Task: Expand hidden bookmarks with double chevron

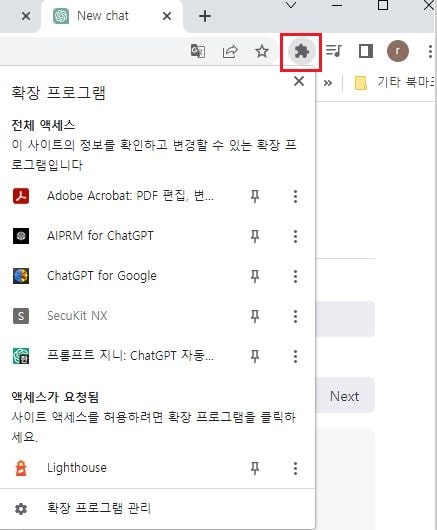Action: coord(328,83)
